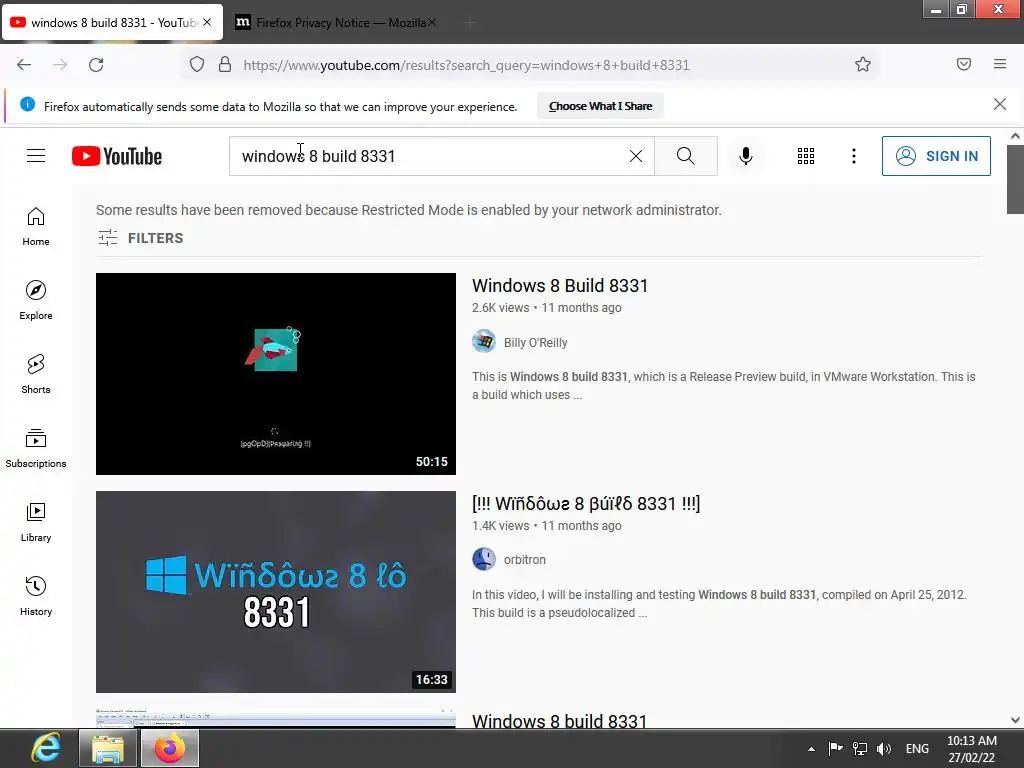Open a new browser tab
The height and width of the screenshot is (768, 1024).
click(x=470, y=23)
